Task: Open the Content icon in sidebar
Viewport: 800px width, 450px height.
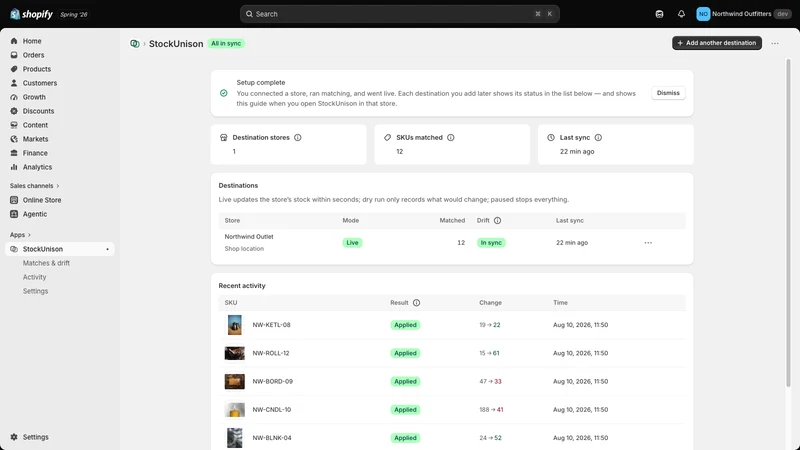Action: pyautogui.click(x=14, y=125)
